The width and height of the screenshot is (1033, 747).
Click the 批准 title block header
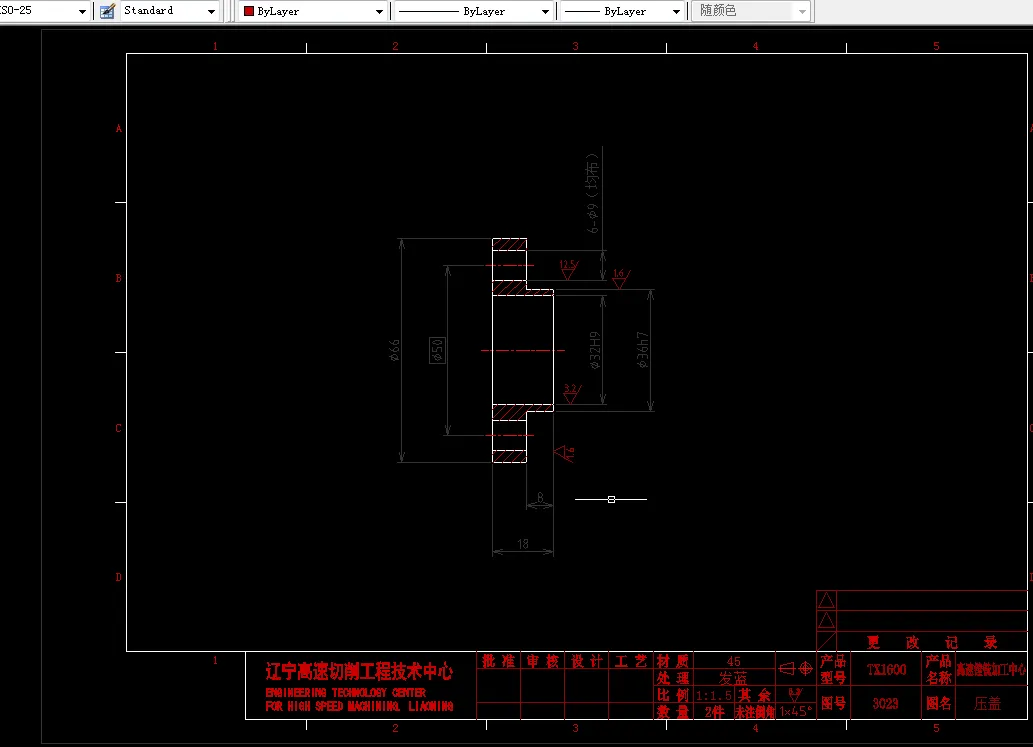(498, 661)
